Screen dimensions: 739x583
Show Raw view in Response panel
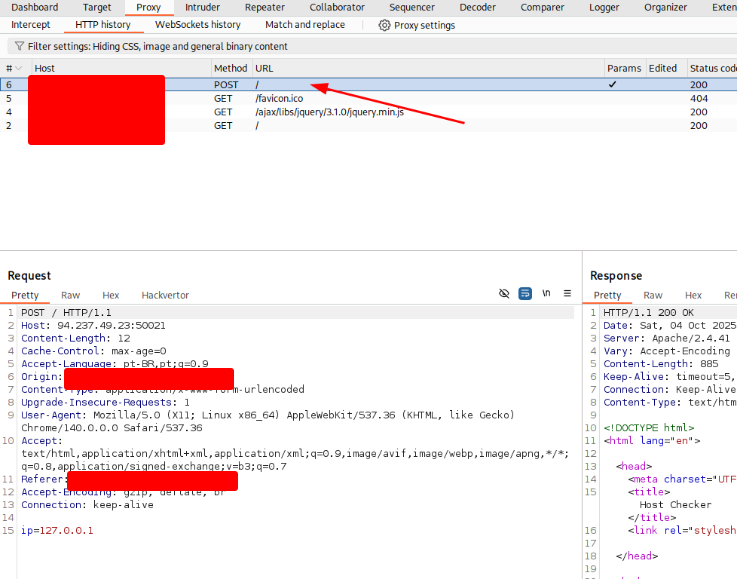point(652,295)
